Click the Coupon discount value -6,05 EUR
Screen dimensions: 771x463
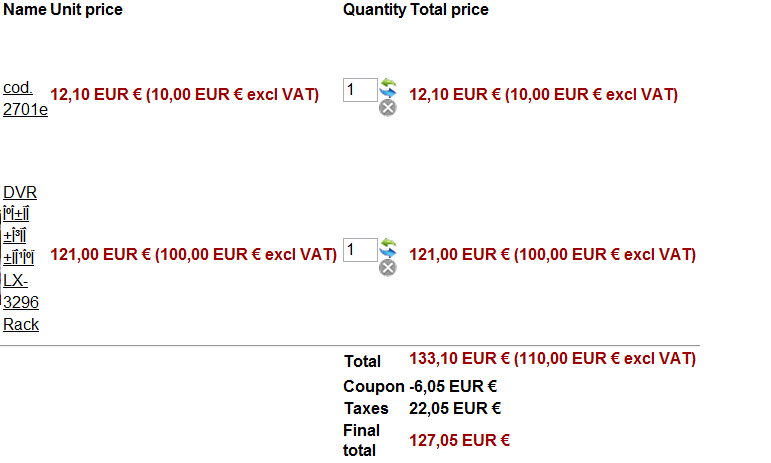(x=454, y=386)
